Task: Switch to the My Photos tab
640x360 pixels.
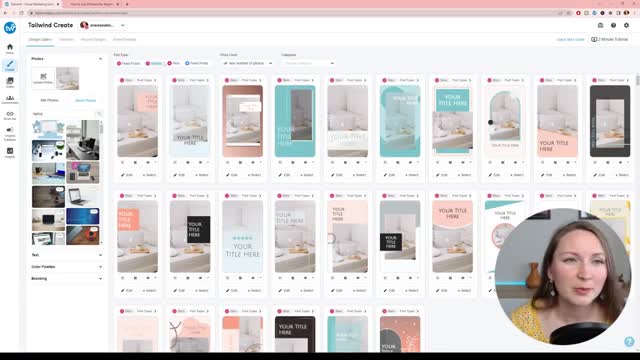Action: 49,100
